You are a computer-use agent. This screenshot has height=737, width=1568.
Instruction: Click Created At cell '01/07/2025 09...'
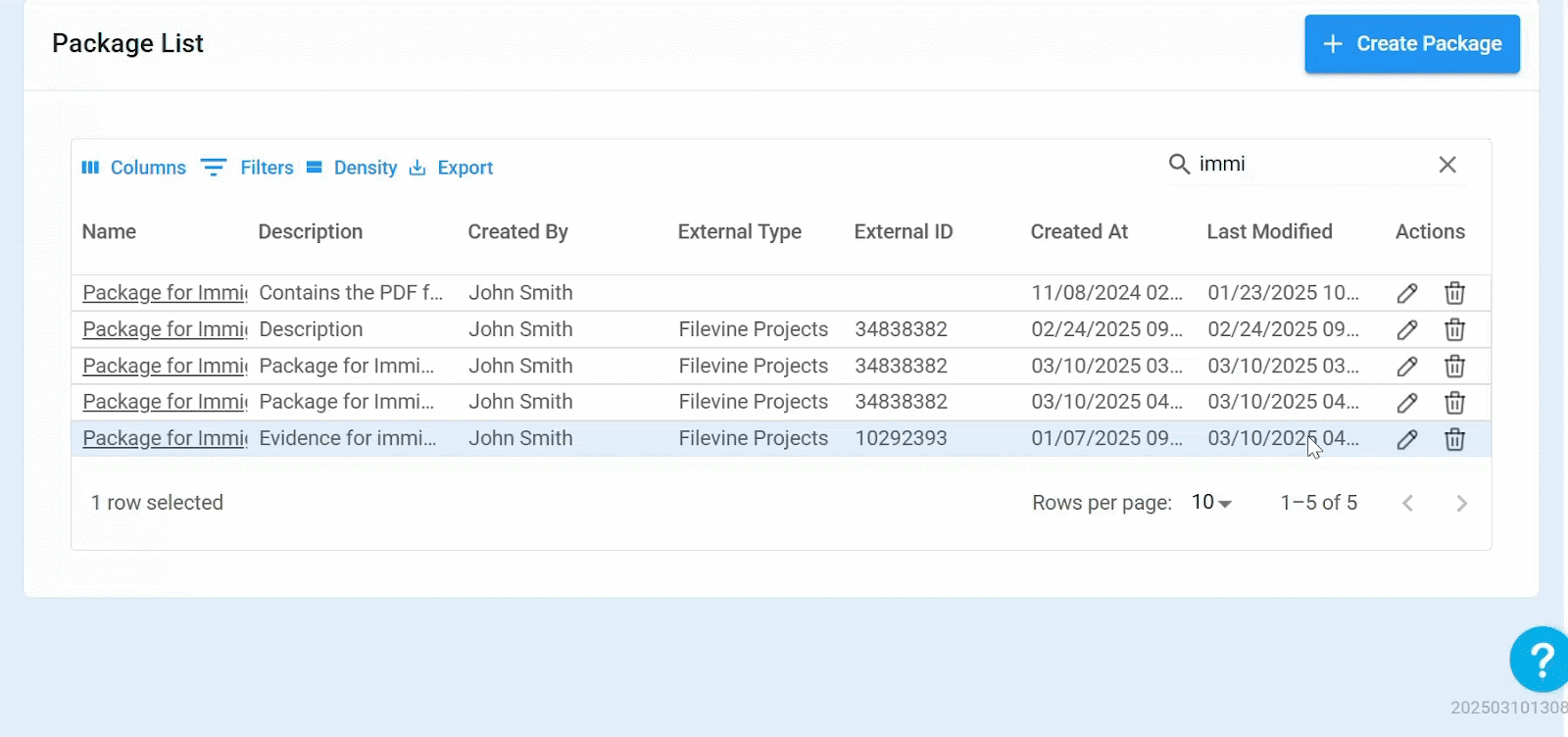[1106, 438]
